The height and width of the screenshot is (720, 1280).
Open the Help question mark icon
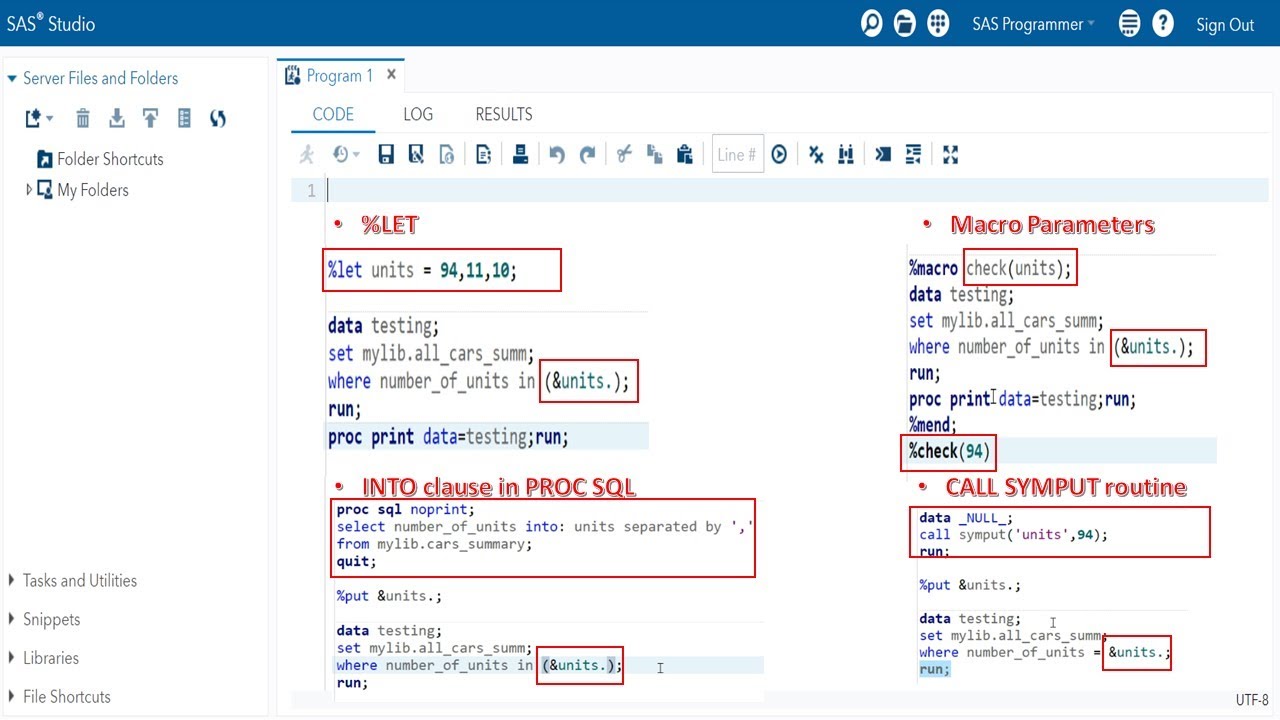[x=1163, y=23]
